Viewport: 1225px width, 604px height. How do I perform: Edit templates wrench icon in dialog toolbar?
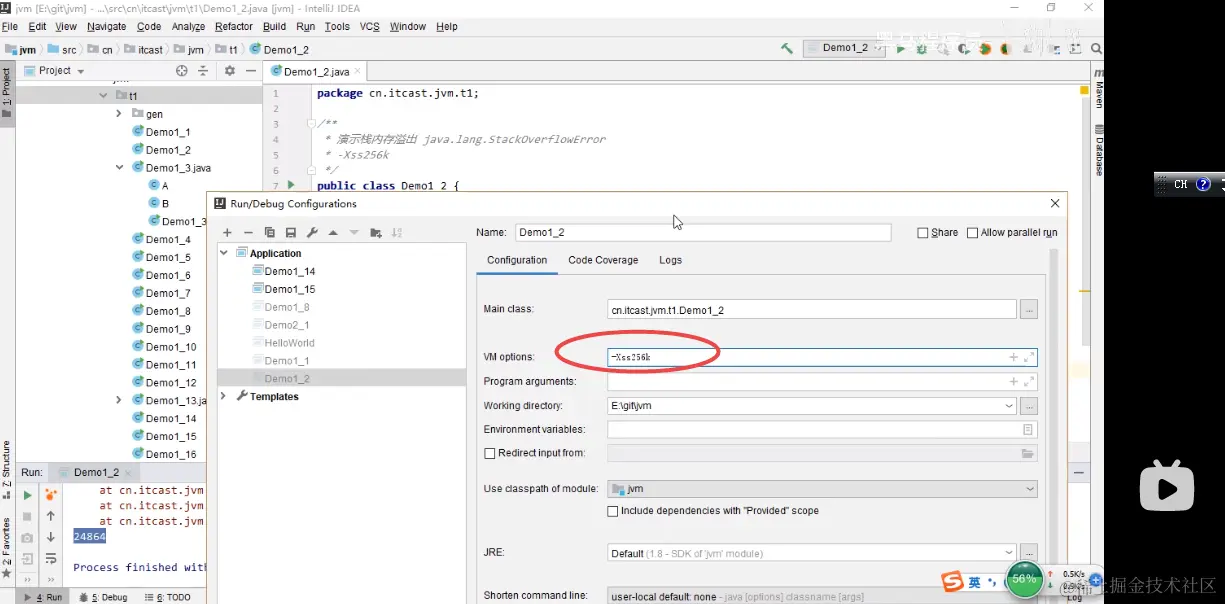pos(312,233)
